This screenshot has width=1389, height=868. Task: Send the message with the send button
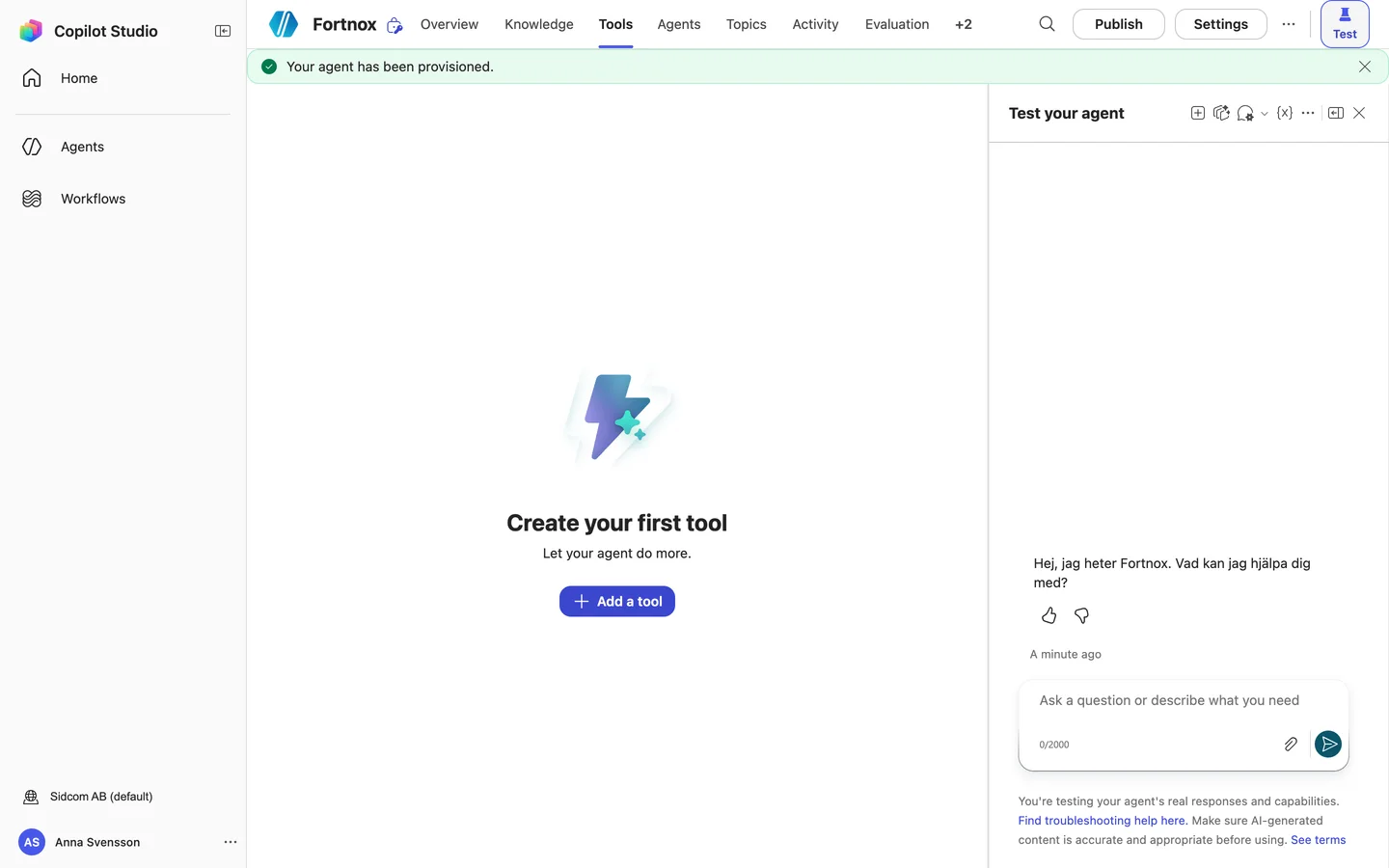point(1328,744)
